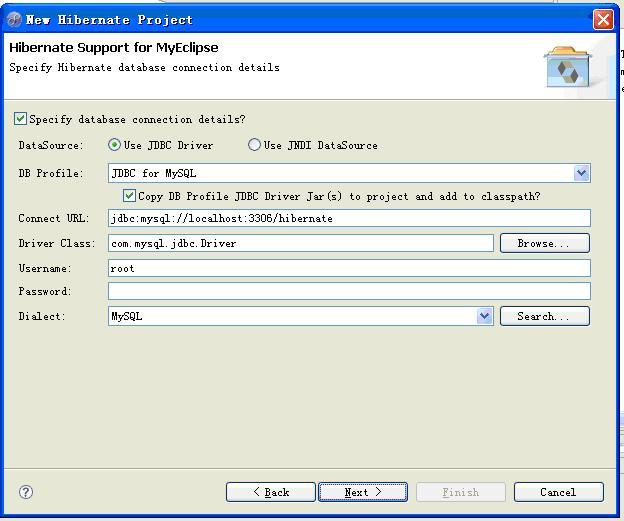Click the Hibernate wizard banner image
This screenshot has height=521, width=624.
[567, 68]
